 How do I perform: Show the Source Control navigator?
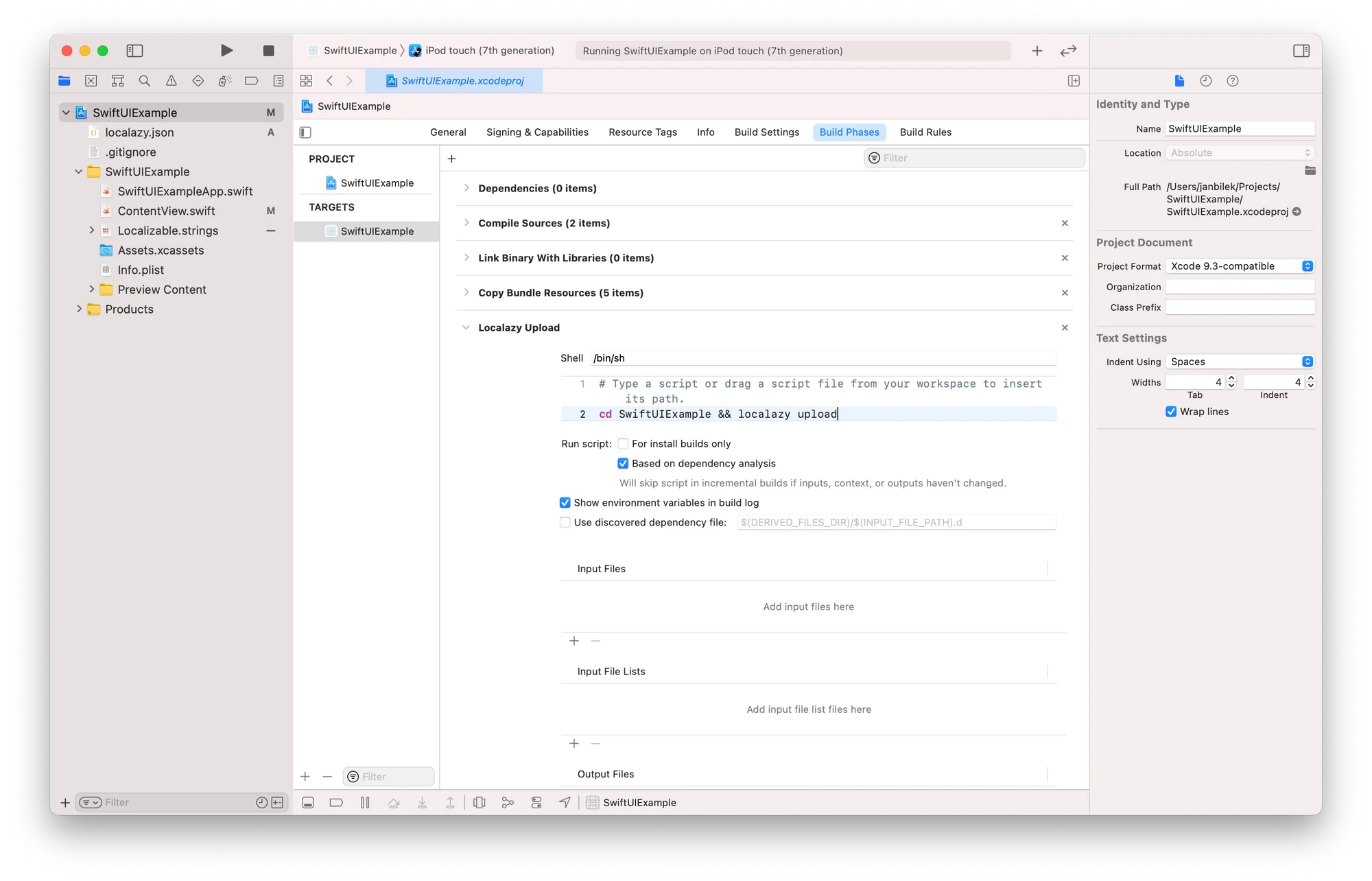pyautogui.click(x=91, y=81)
